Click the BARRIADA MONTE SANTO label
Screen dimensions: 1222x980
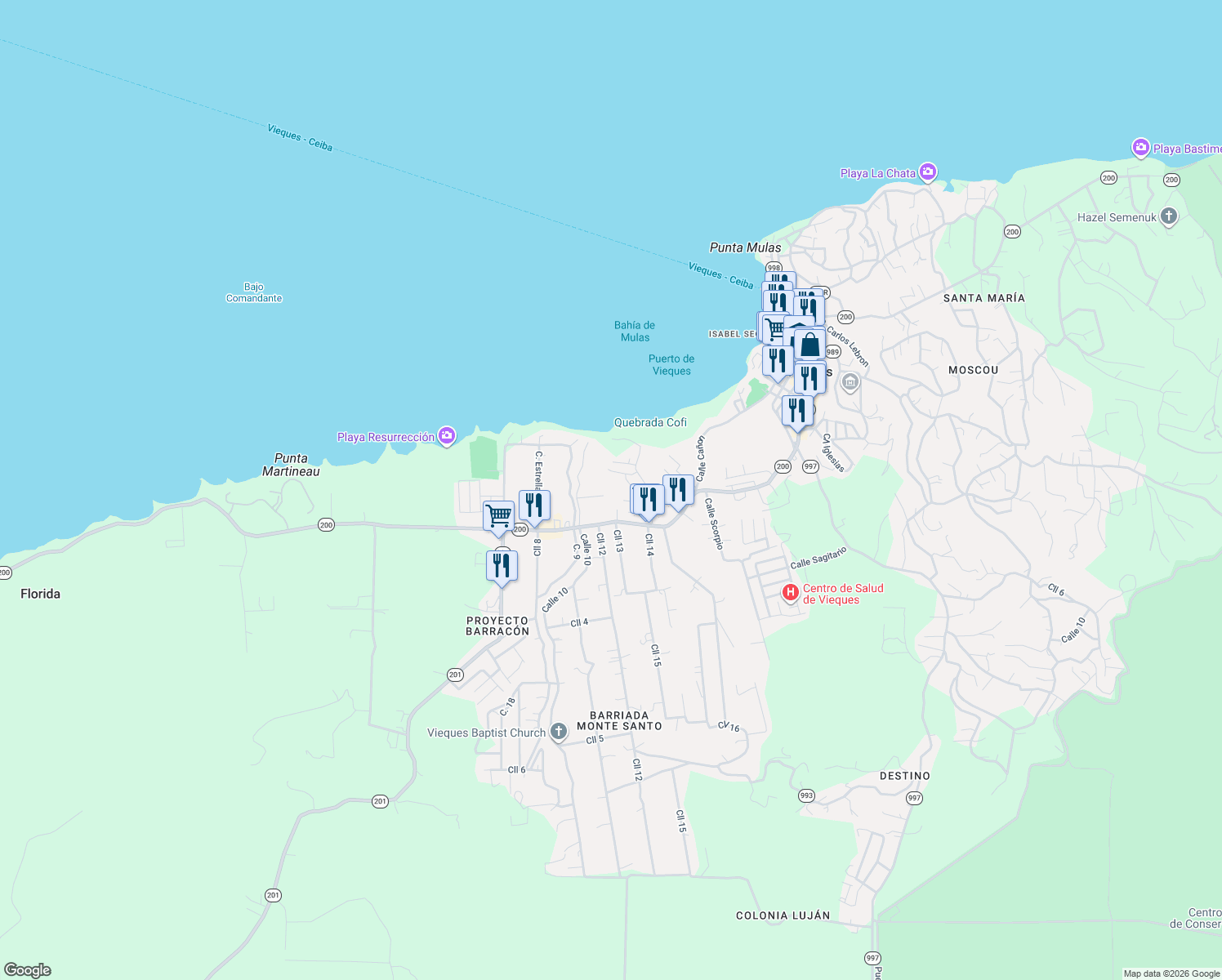point(619,720)
